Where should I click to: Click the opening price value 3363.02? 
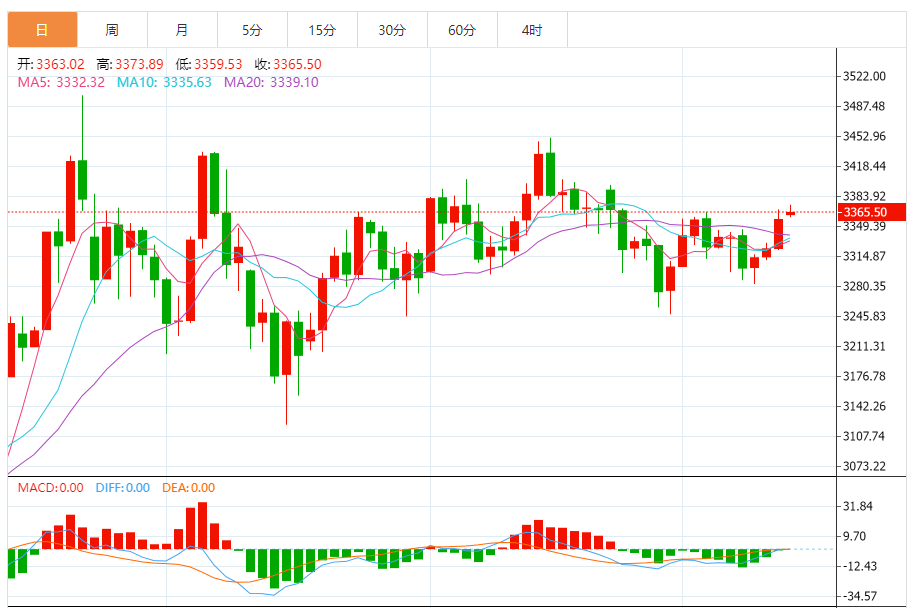point(60,64)
